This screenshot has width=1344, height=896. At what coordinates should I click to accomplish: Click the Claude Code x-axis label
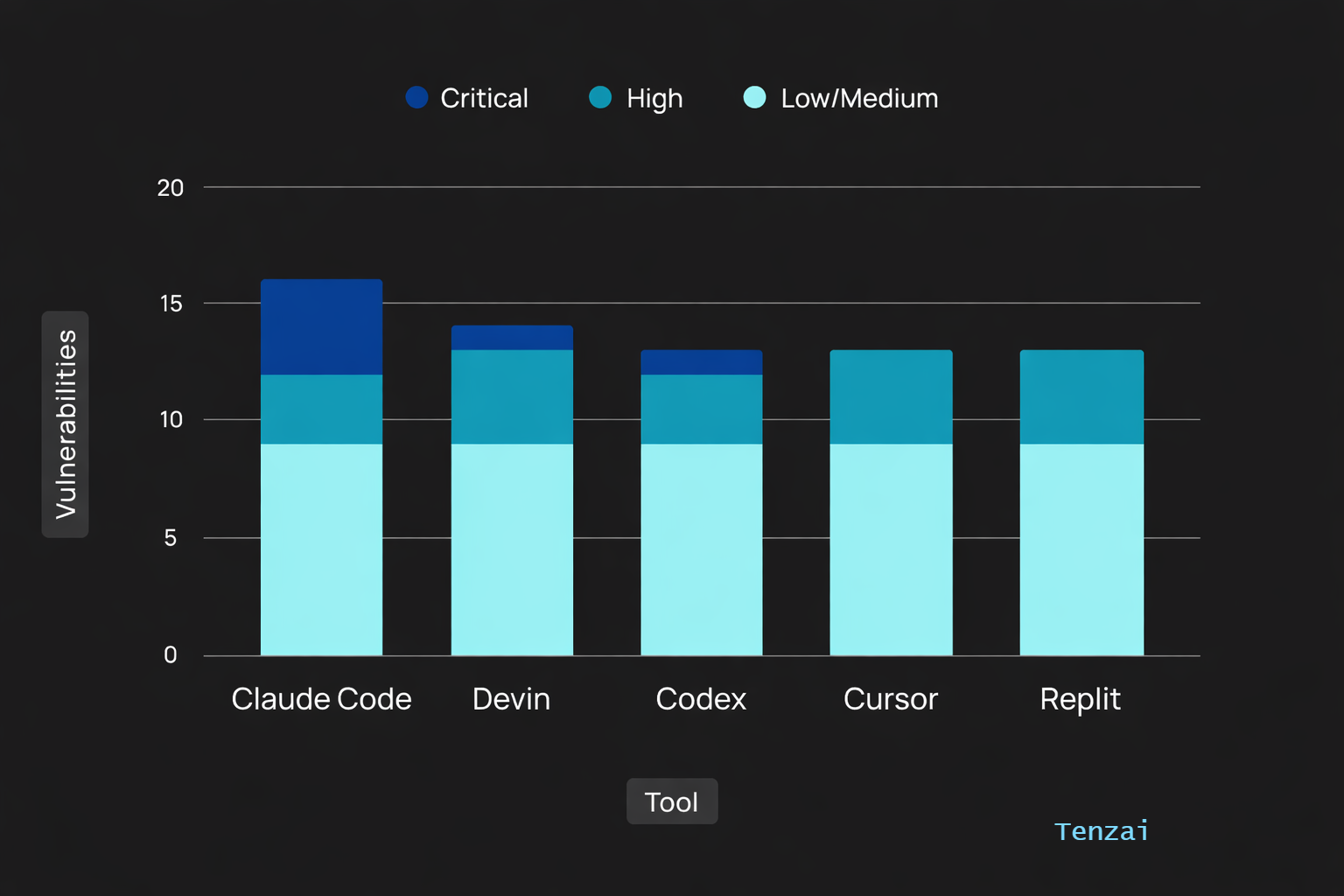tap(321, 699)
